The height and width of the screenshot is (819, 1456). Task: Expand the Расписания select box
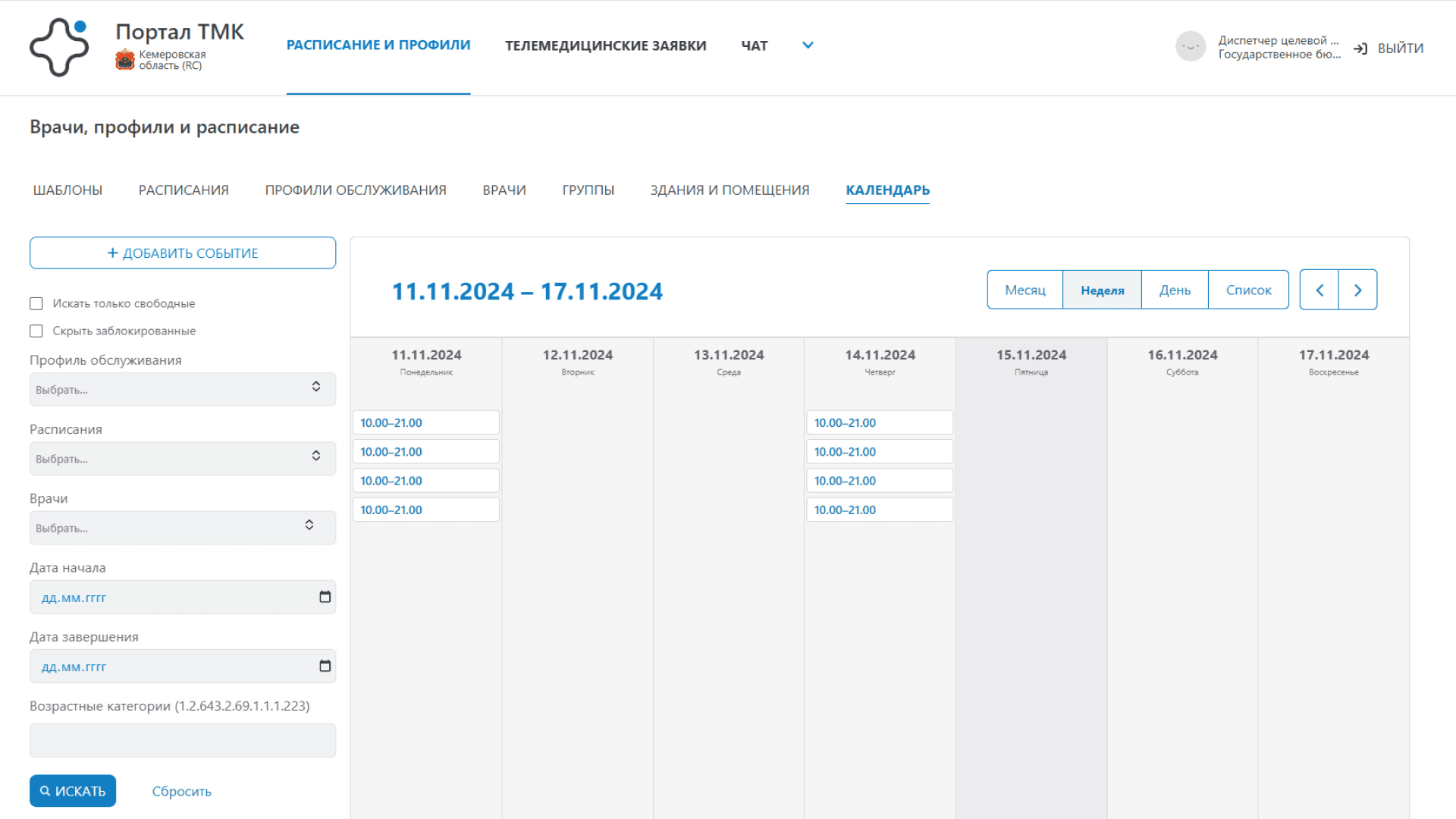click(x=182, y=458)
